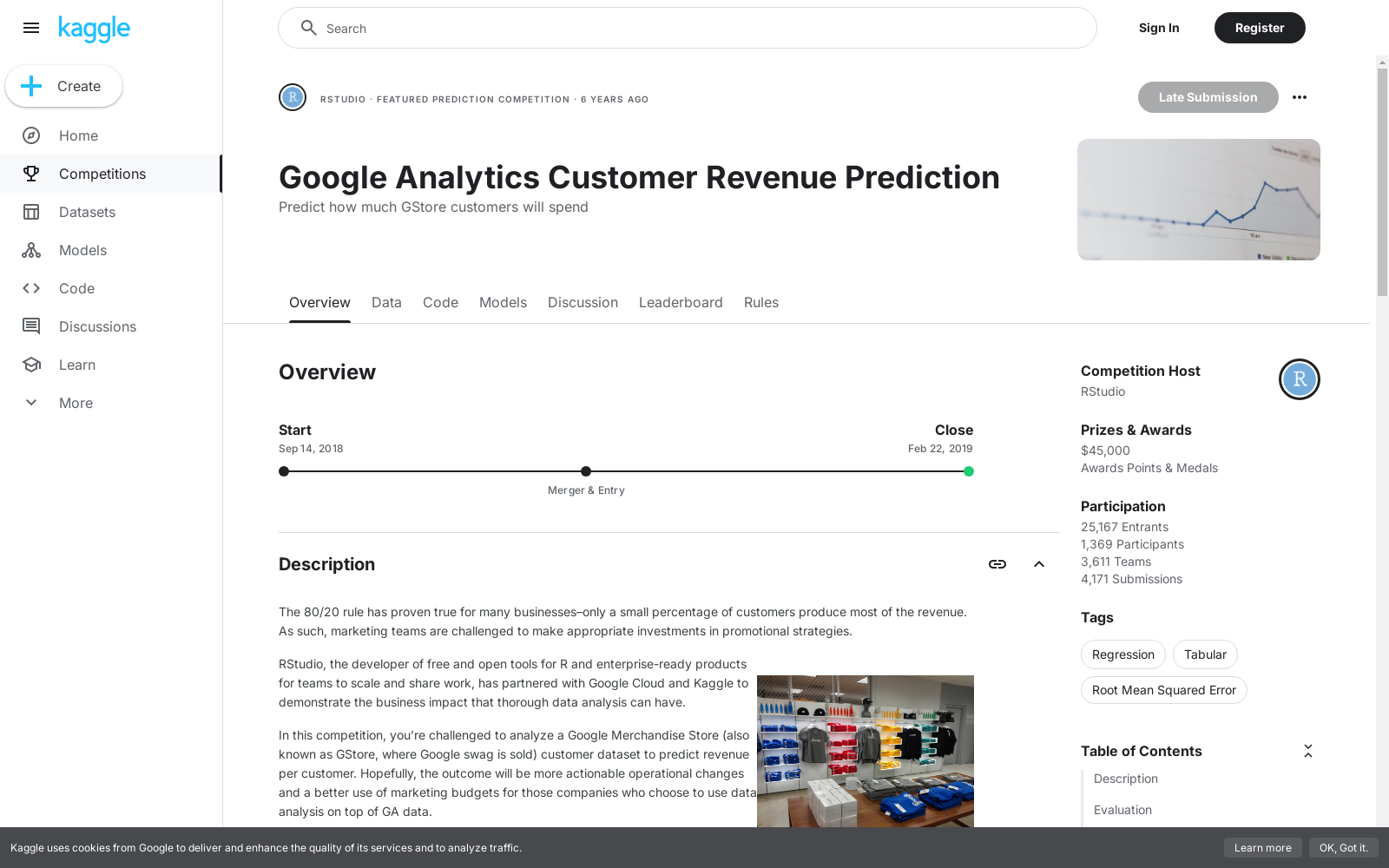Click the Code brackets icon

tap(31, 288)
